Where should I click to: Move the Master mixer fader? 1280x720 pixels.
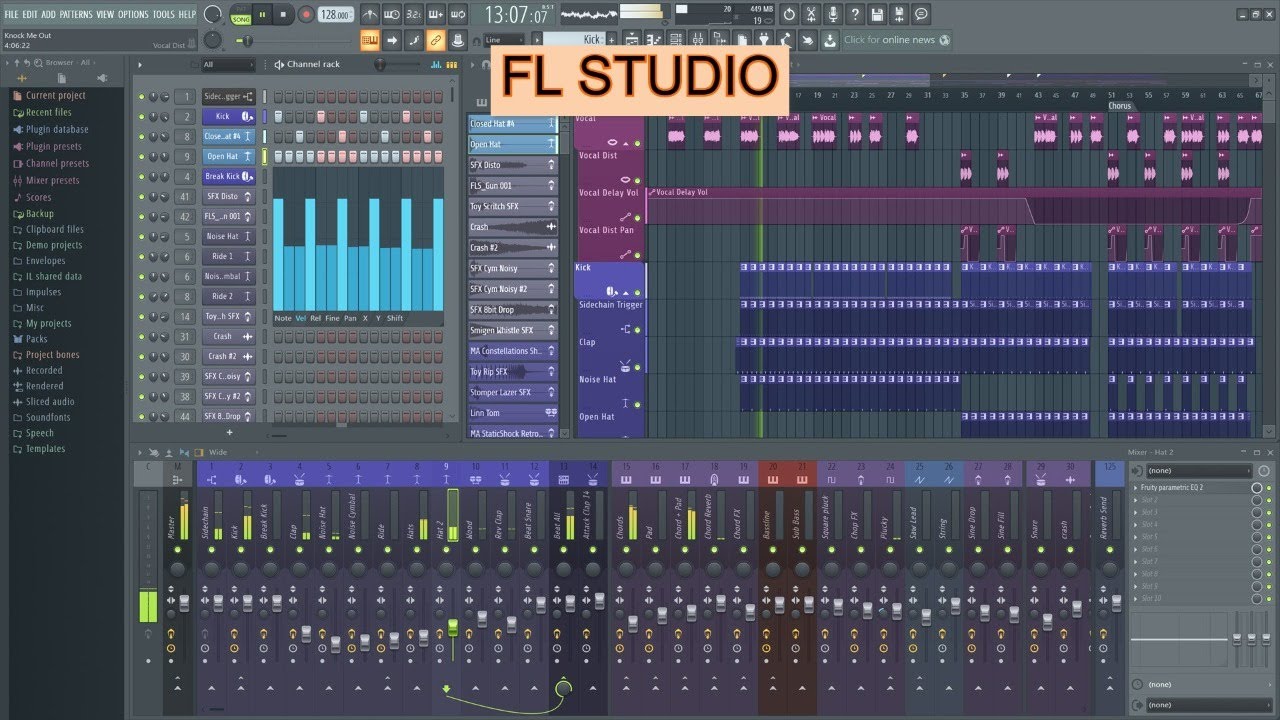(x=184, y=605)
